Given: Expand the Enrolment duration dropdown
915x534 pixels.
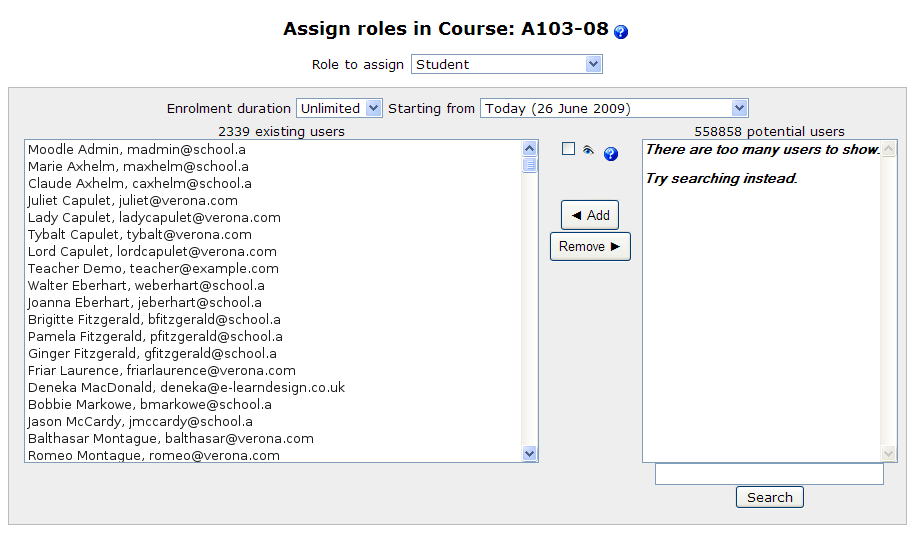Looking at the screenshot, I should pyautogui.click(x=339, y=108).
